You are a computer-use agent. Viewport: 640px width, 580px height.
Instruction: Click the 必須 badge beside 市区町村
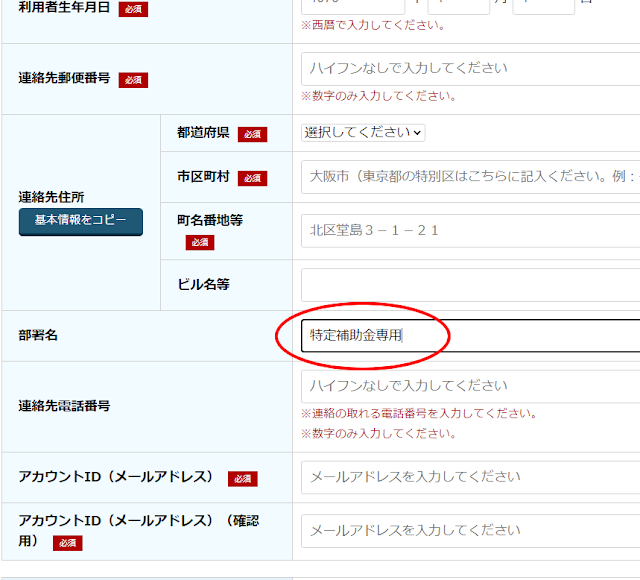tap(252, 178)
